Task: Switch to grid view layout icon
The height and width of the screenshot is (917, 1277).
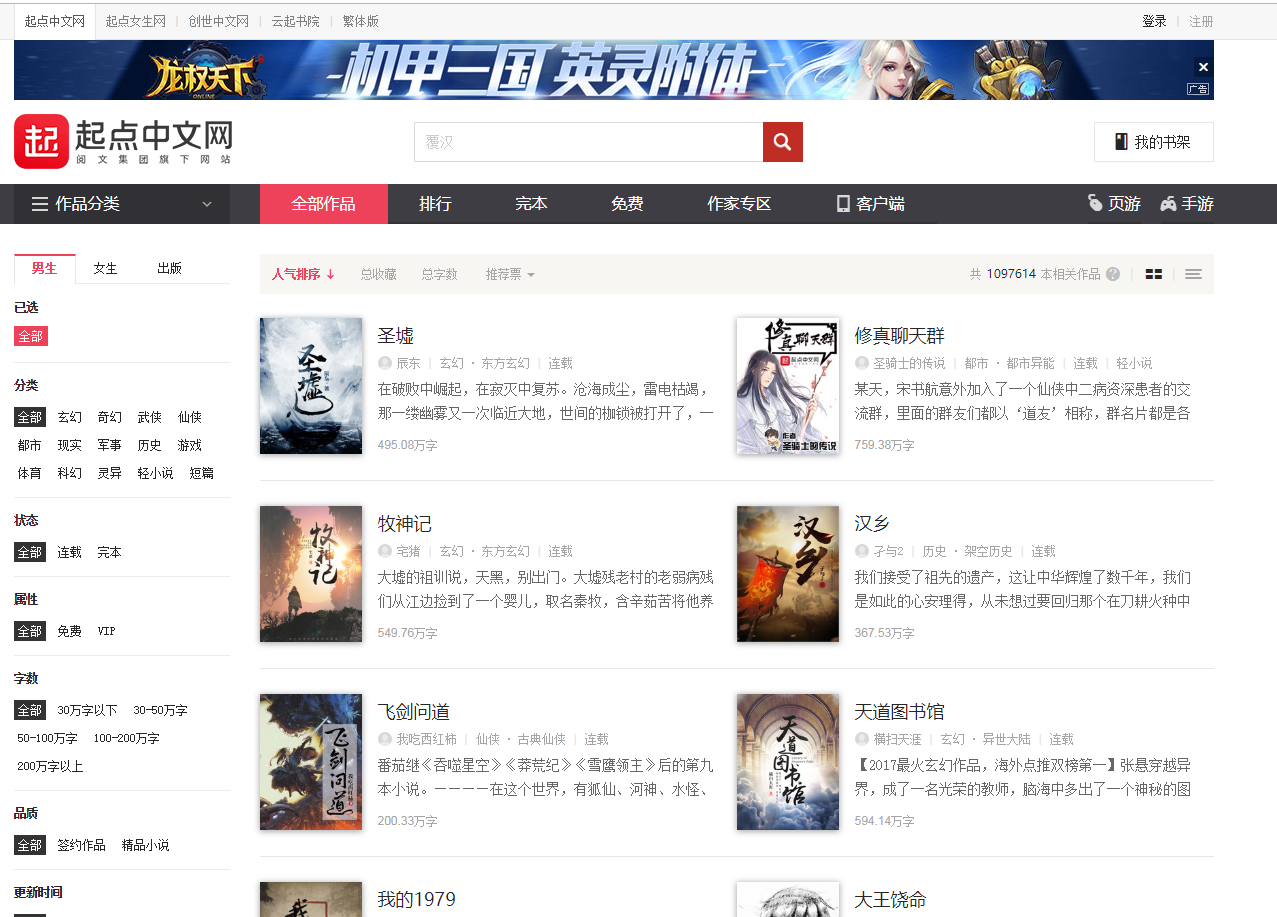Action: pyautogui.click(x=1154, y=274)
